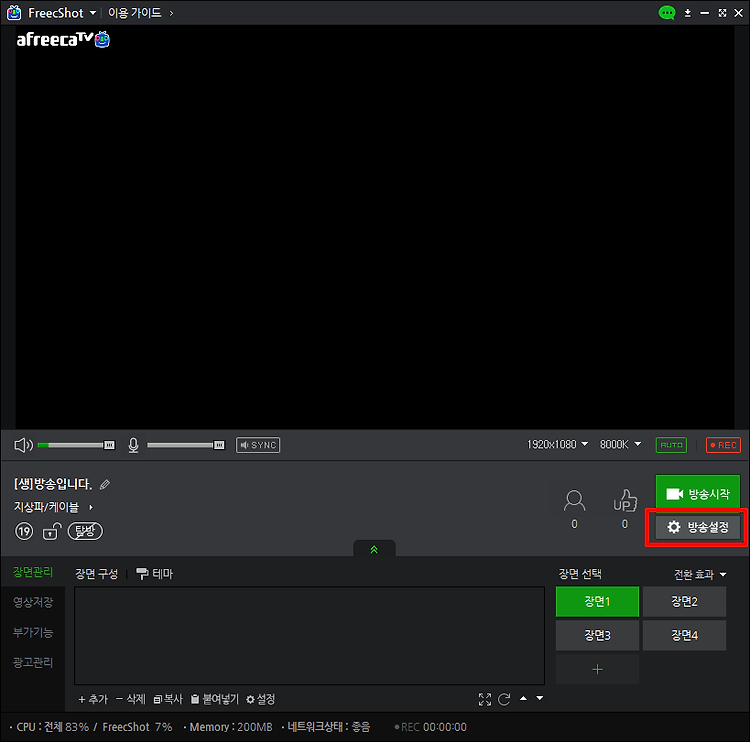This screenshot has width=750, height=742.
Task: Move source up with up arrow
Action: click(x=523, y=698)
